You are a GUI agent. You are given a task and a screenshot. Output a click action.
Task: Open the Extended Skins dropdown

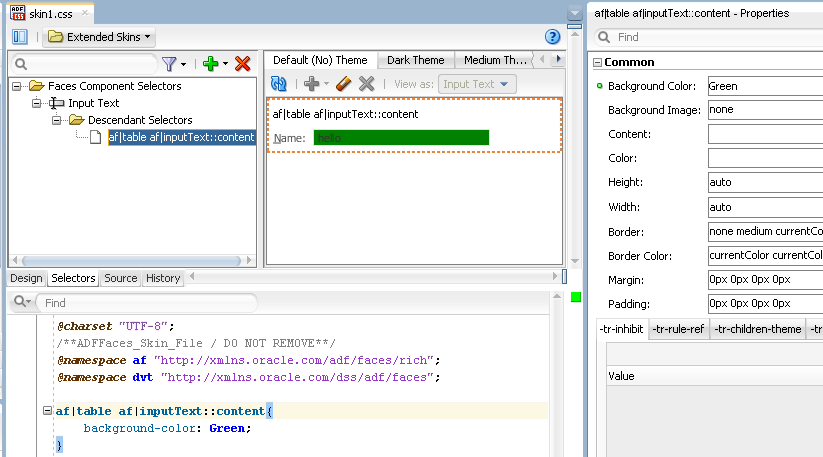[x=99, y=37]
